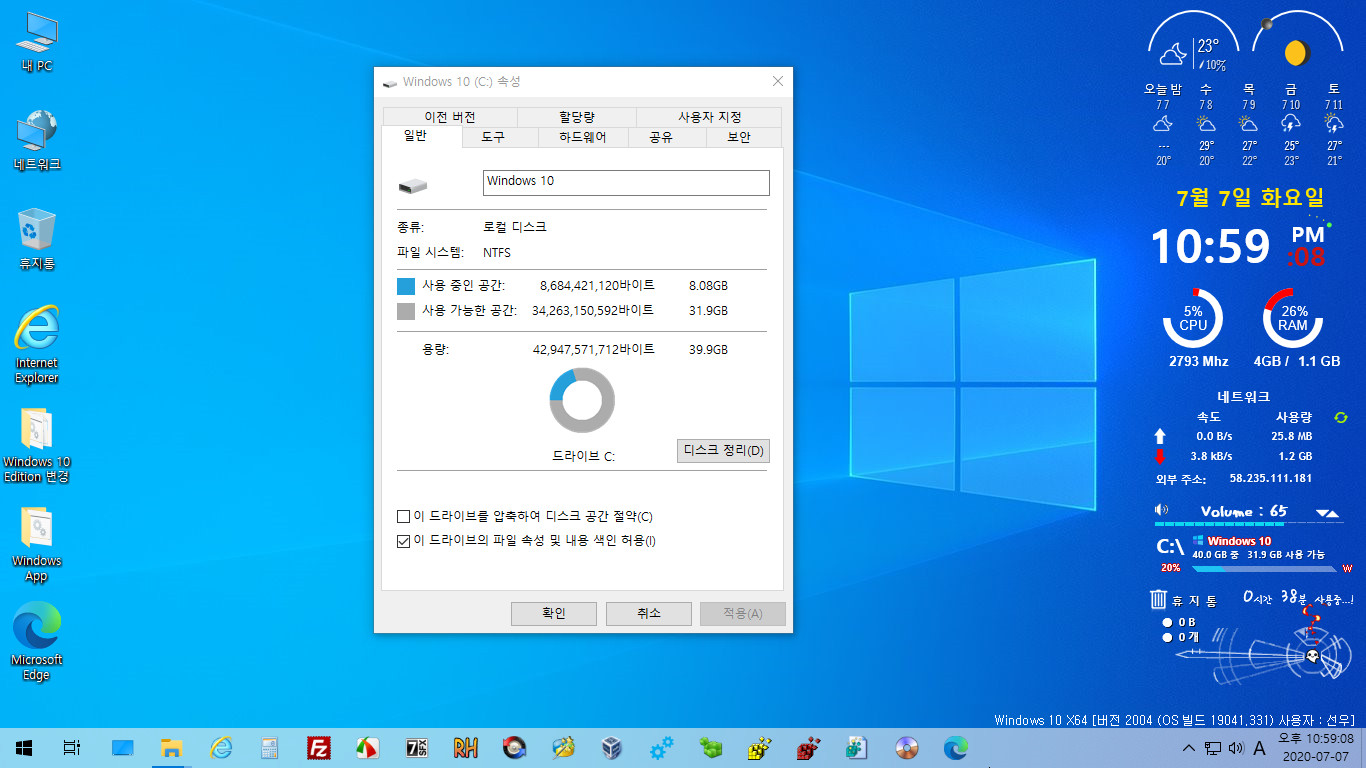Select the 휴지통 recycle bin desktop icon
1366x768 pixels.
point(37,240)
